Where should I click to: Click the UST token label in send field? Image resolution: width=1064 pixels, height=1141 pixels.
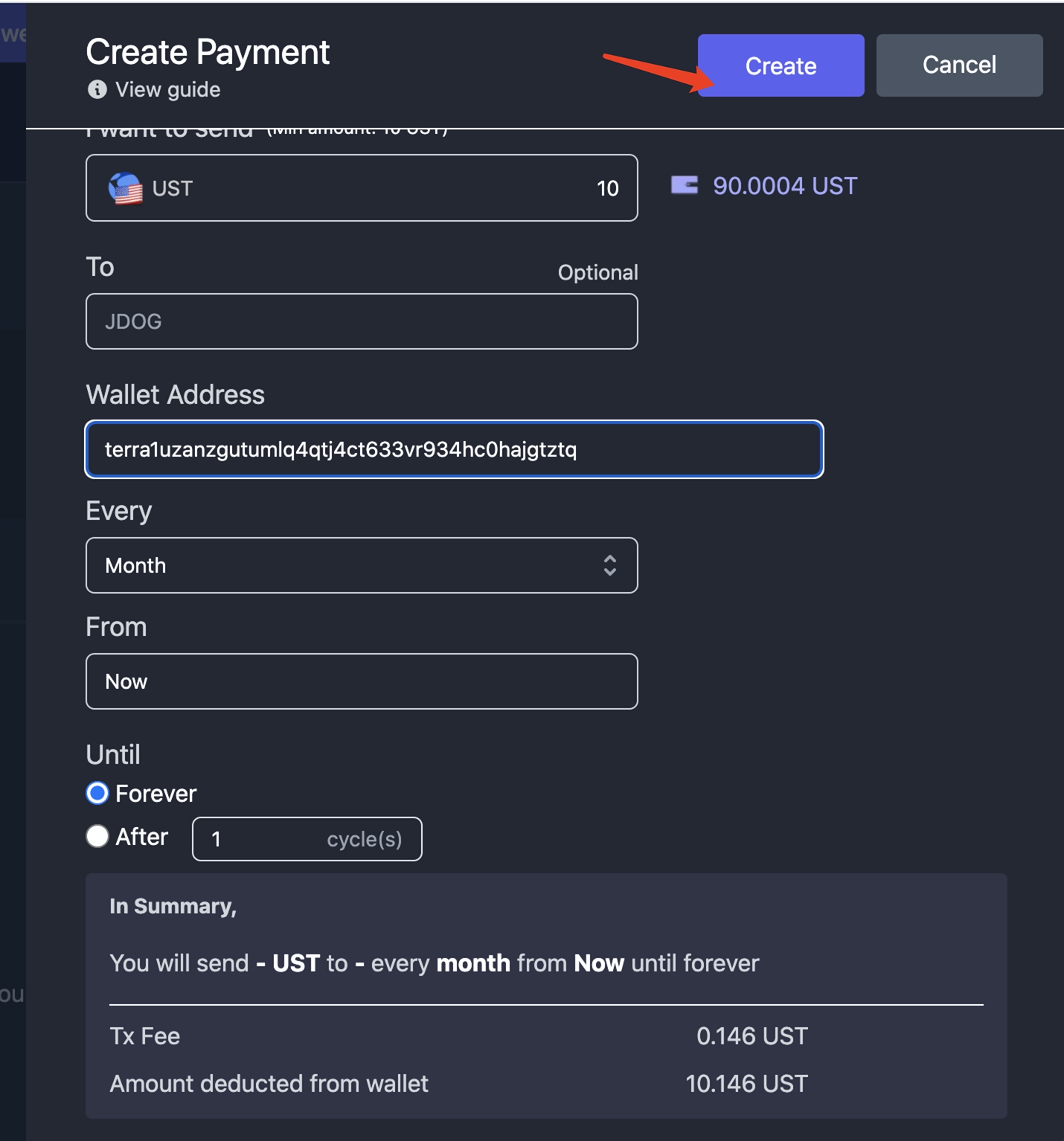pyautogui.click(x=172, y=189)
